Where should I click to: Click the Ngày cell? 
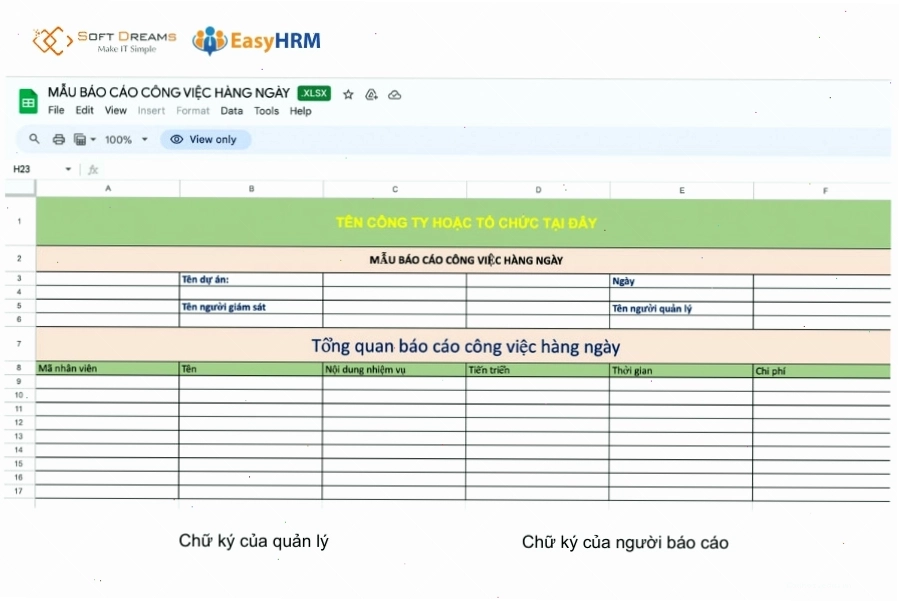(681, 281)
